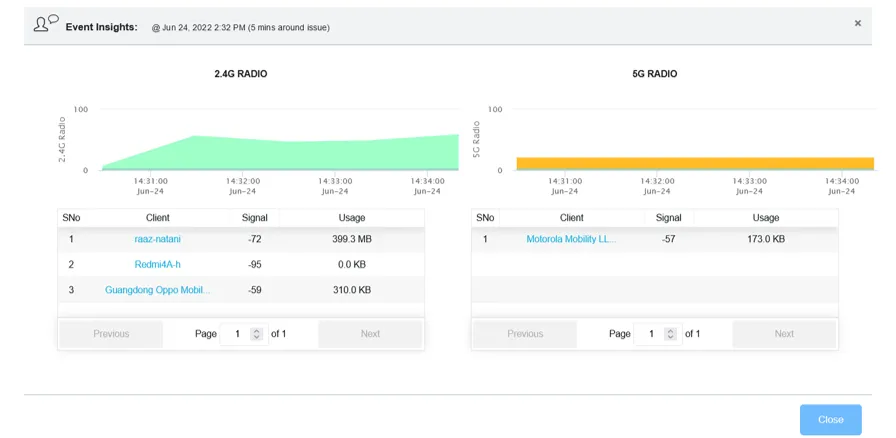The width and height of the screenshot is (896, 438).
Task: Select the 310.0 KB usage cell
Action: point(352,290)
